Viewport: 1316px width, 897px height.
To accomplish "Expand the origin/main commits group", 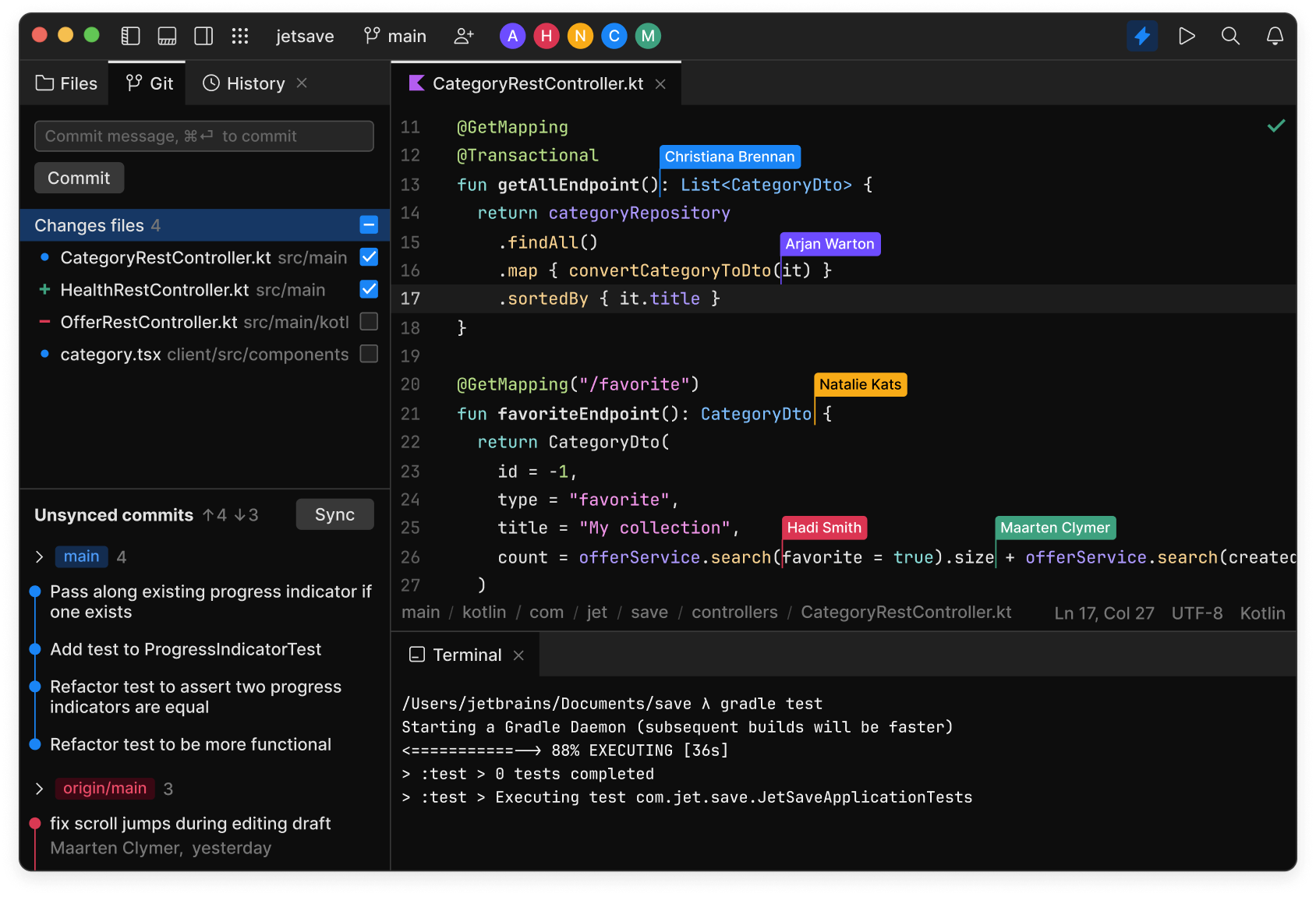I will pos(40,789).
